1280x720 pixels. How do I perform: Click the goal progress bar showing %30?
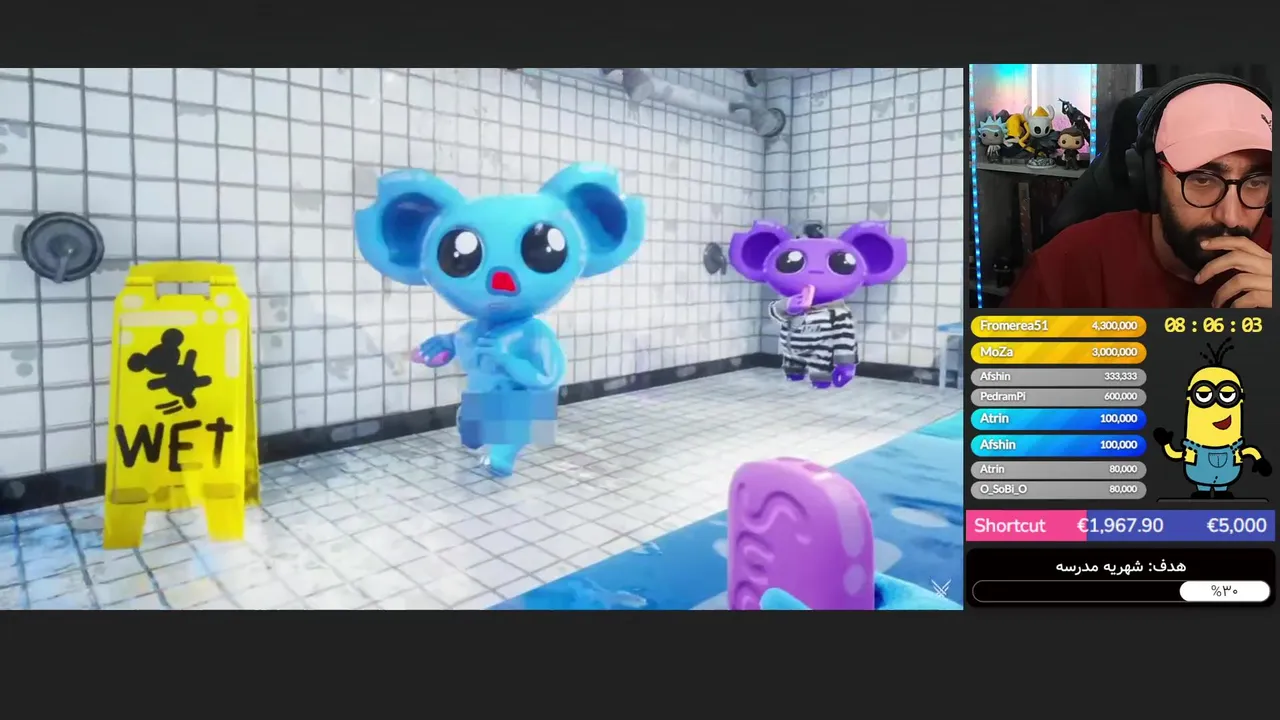coord(1121,591)
